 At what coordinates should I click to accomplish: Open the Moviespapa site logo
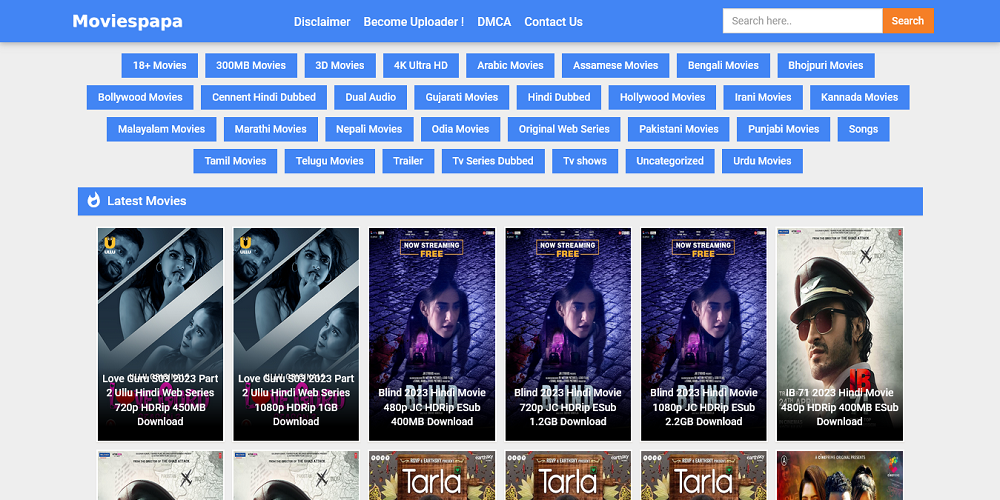tap(128, 21)
